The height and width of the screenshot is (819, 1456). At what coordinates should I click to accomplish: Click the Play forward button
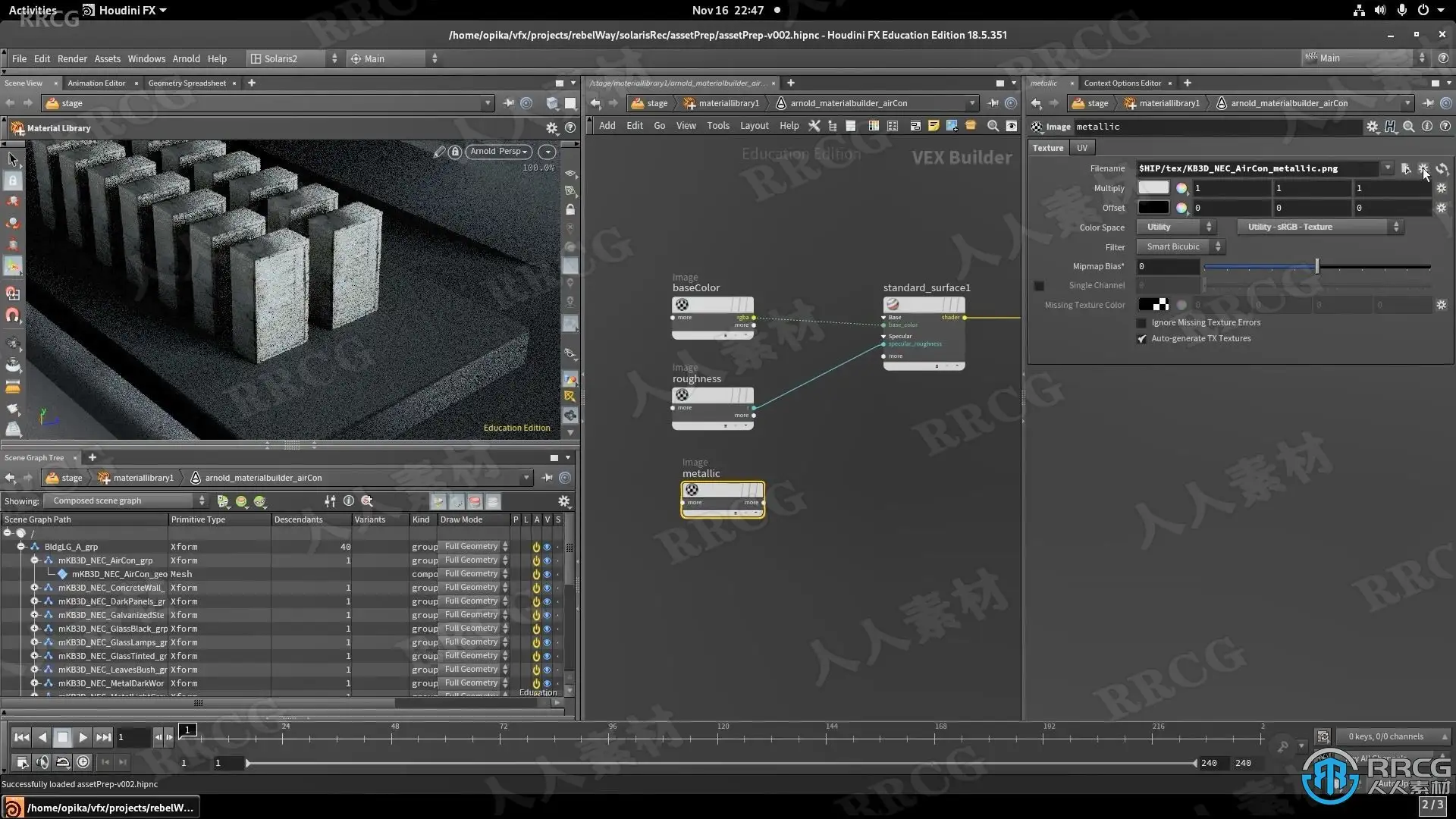83,736
